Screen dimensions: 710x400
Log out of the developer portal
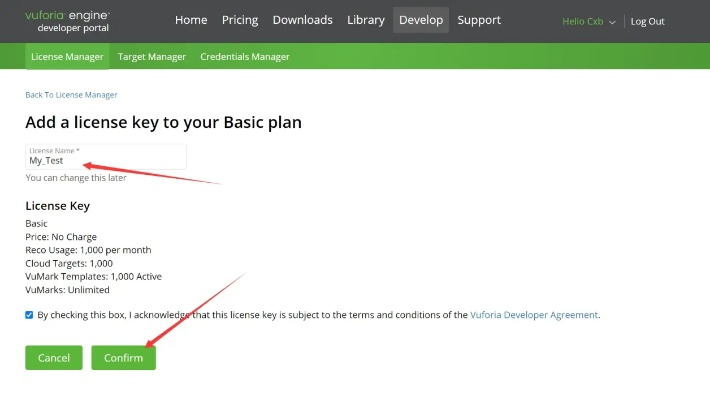pyautogui.click(x=647, y=21)
